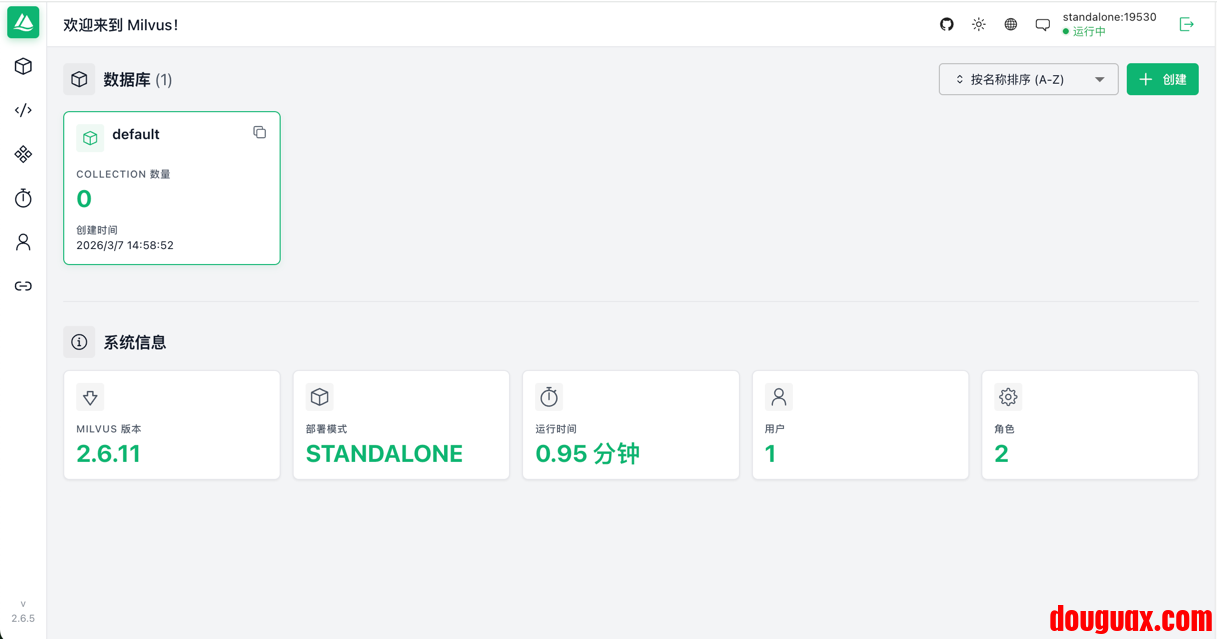Viewport: 1217px width, 639px height.
Task: Click the 角色 roles info card
Action: 1089,425
